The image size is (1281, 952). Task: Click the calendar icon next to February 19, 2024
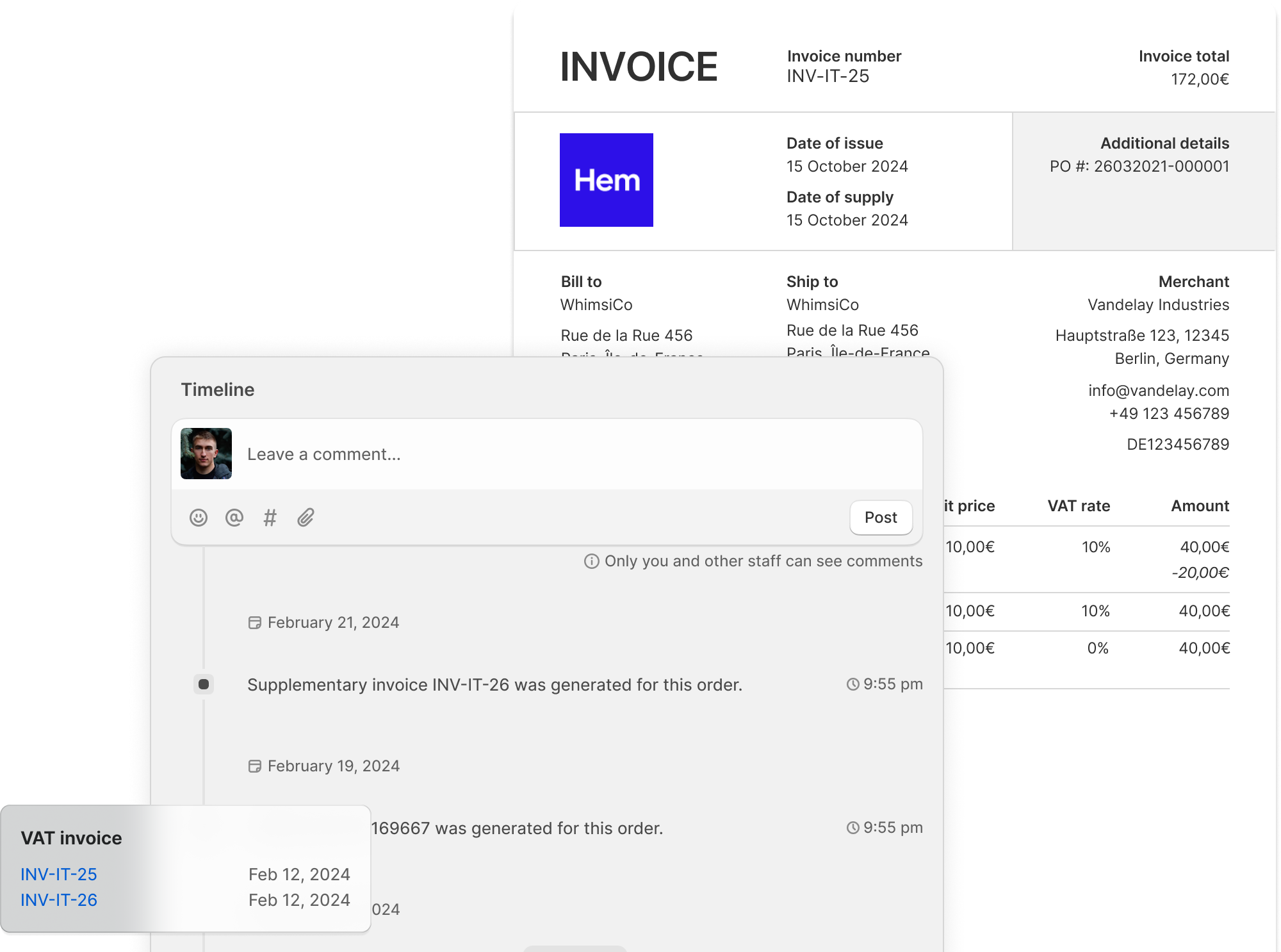tap(255, 766)
